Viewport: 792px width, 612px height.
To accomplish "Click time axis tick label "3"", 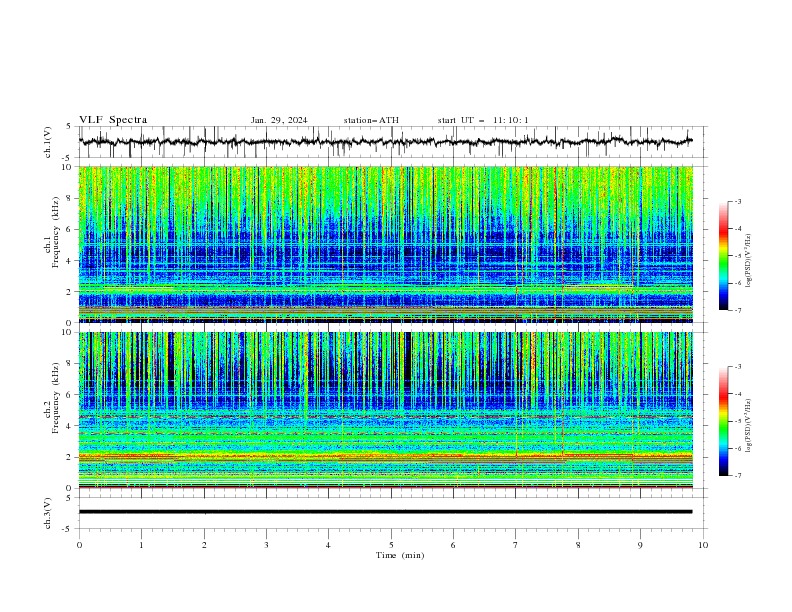I will coord(266,545).
